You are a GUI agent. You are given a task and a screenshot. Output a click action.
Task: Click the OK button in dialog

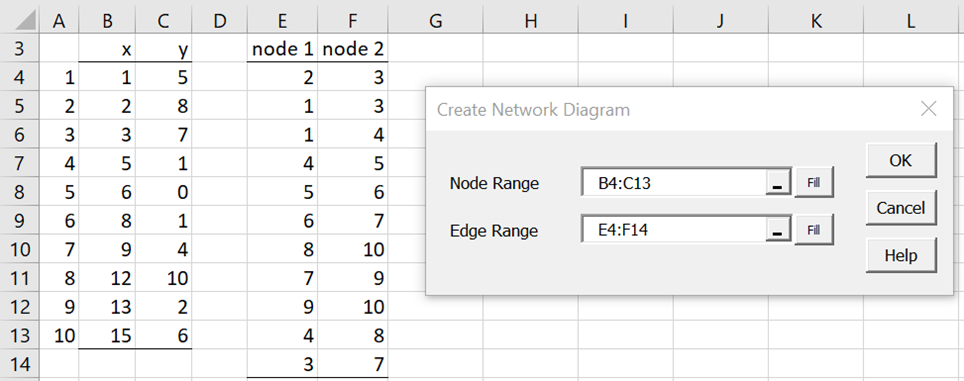[x=901, y=160]
